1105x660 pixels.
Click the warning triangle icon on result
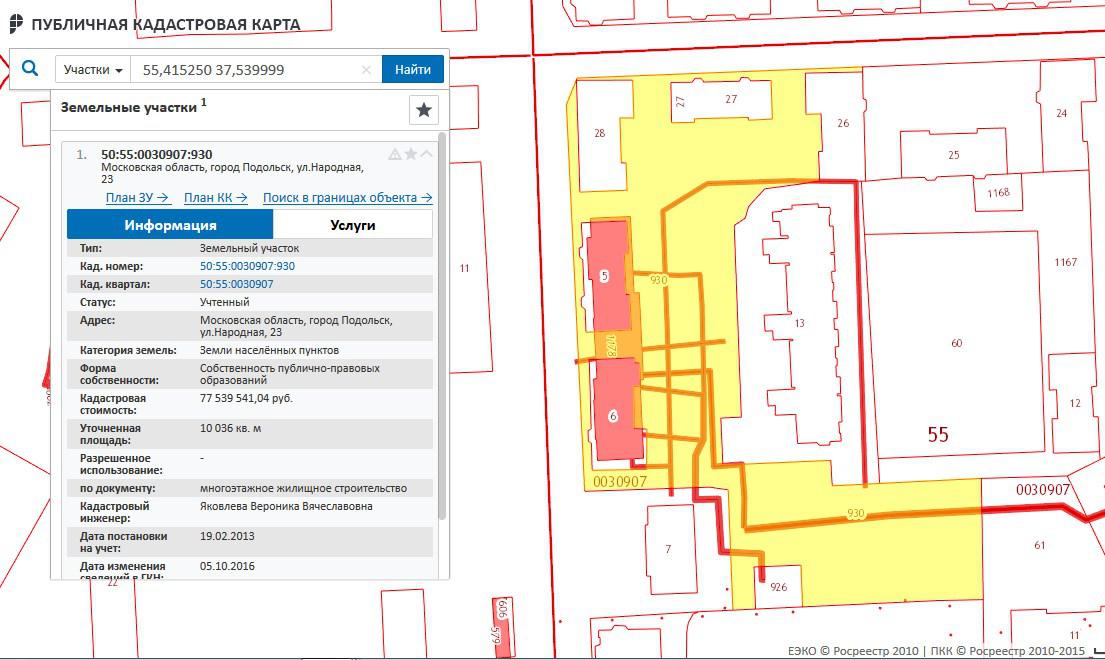394,154
